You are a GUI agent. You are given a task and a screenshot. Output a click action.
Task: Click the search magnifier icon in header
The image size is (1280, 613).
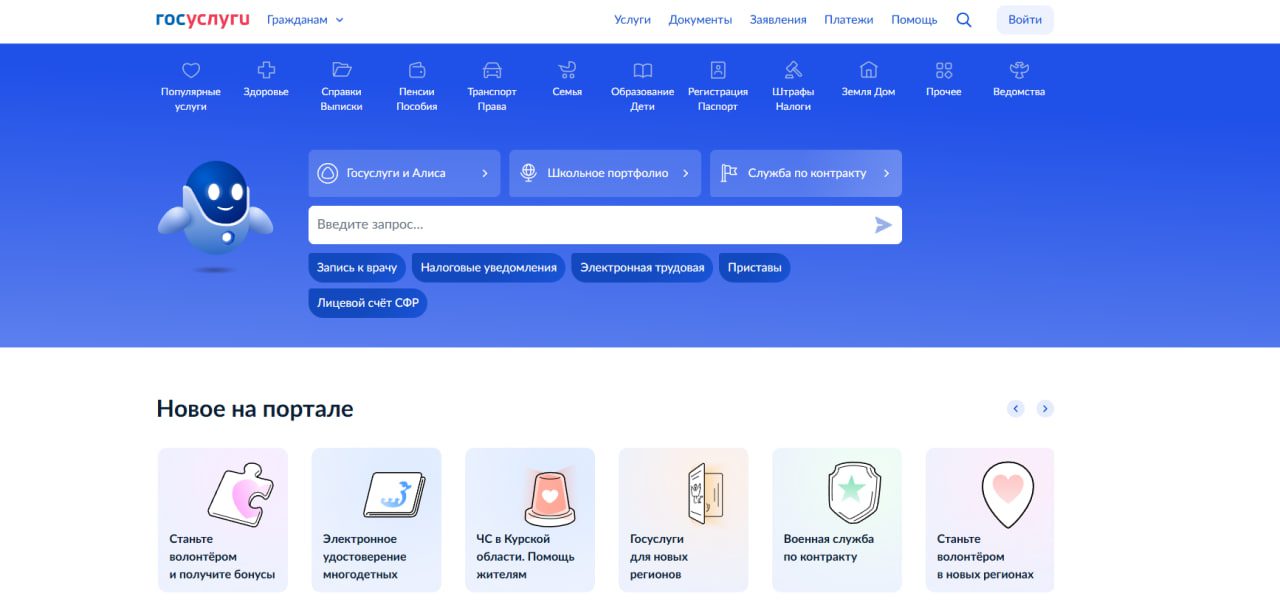pos(964,20)
